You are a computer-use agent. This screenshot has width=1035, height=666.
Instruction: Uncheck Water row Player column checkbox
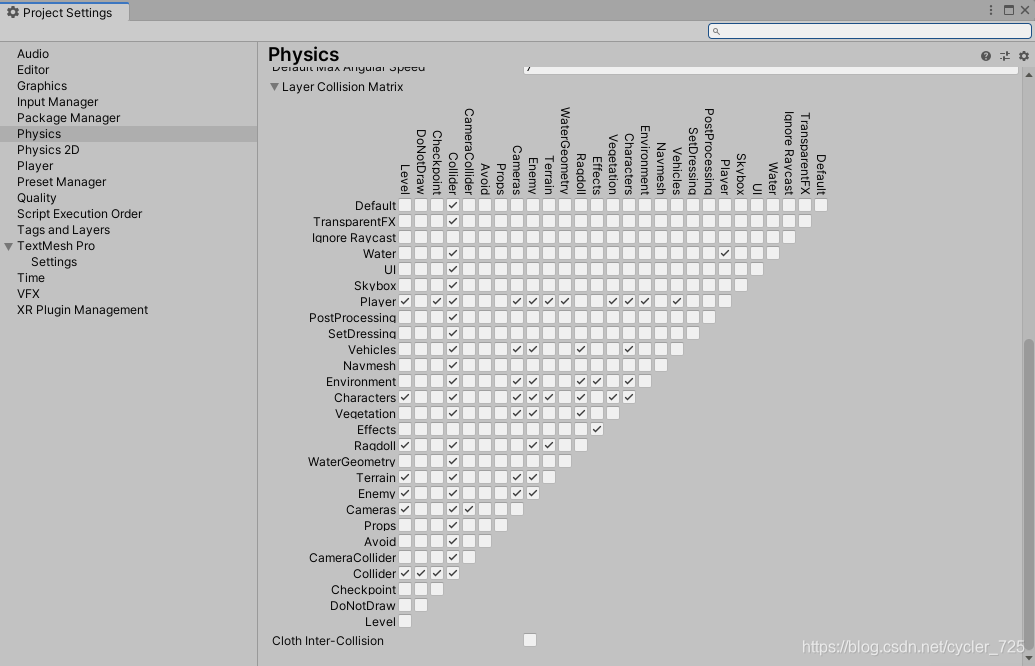coord(725,253)
